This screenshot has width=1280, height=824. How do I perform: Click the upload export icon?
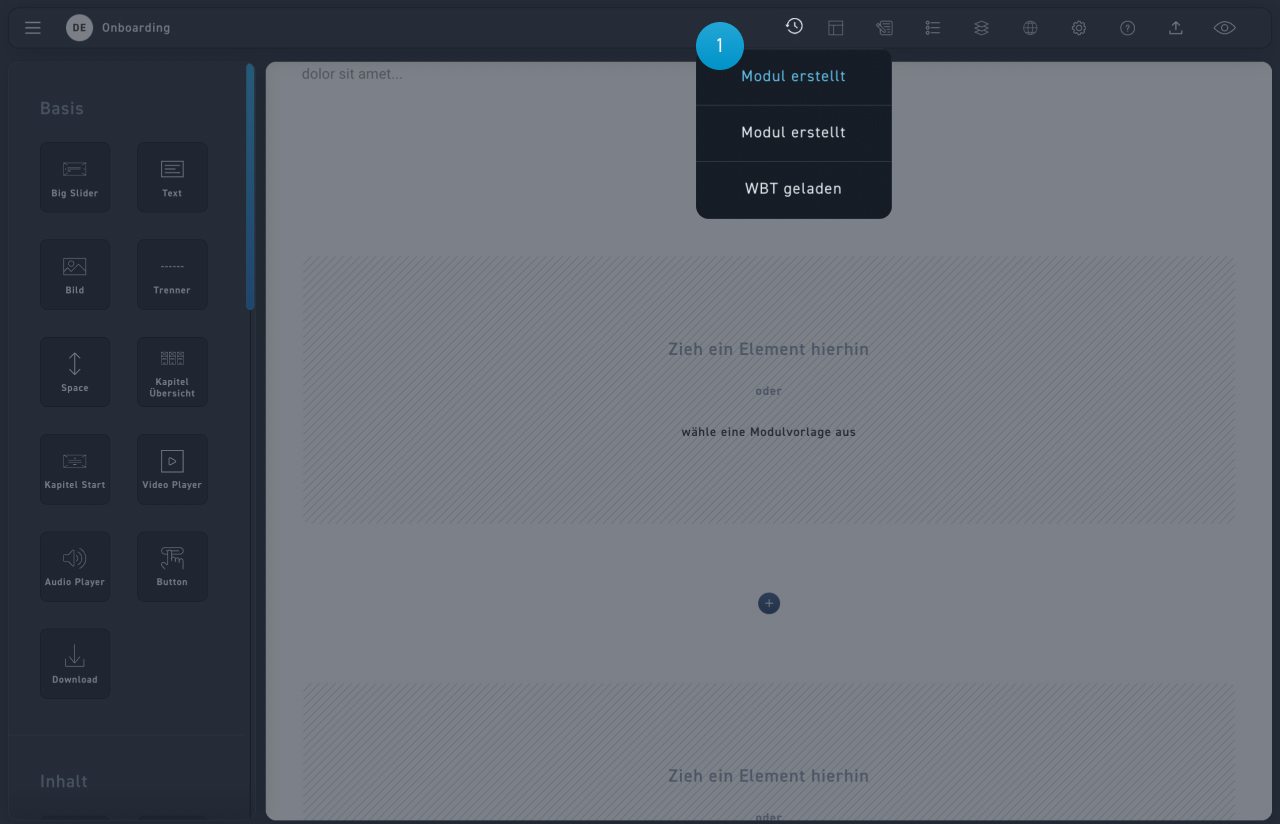[x=1176, y=28]
